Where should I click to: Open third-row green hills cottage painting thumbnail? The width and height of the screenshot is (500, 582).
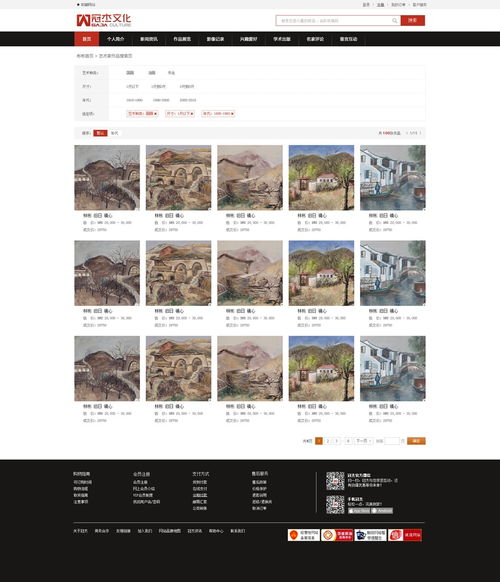coord(321,369)
